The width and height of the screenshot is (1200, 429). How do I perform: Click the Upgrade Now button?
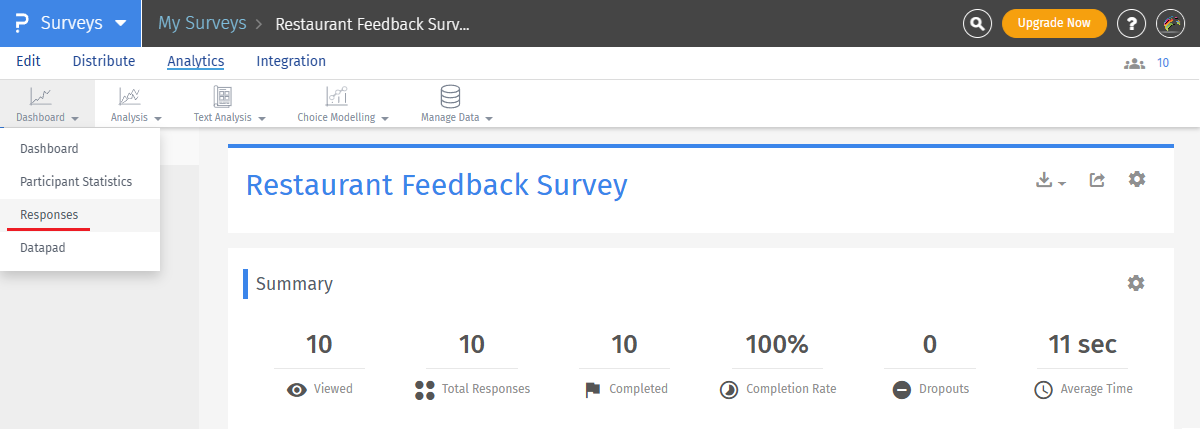click(x=1054, y=23)
